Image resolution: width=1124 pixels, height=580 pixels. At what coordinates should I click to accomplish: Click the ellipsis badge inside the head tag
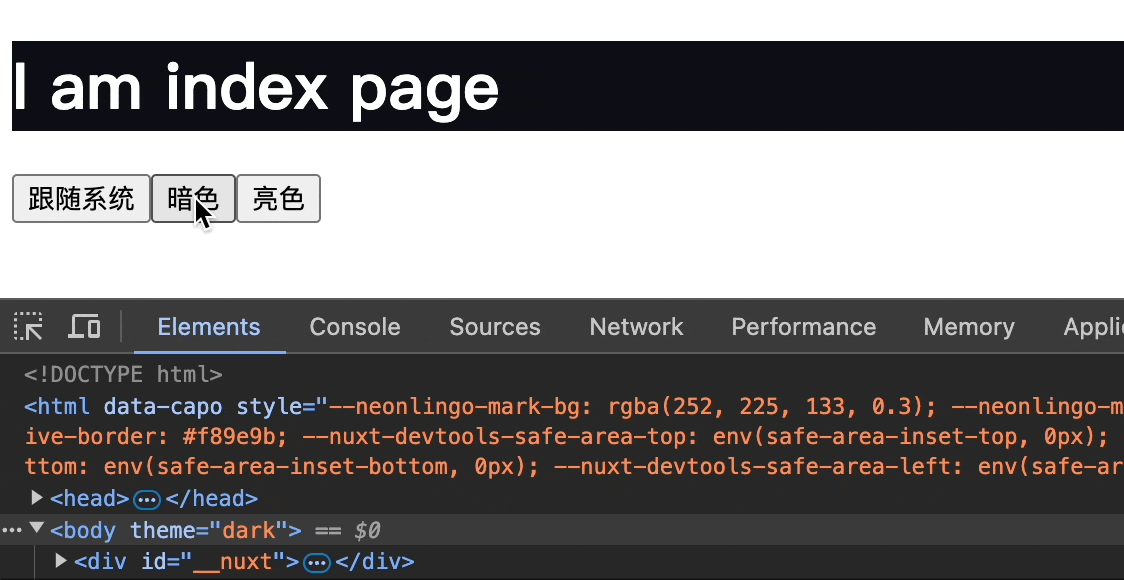pos(147,499)
